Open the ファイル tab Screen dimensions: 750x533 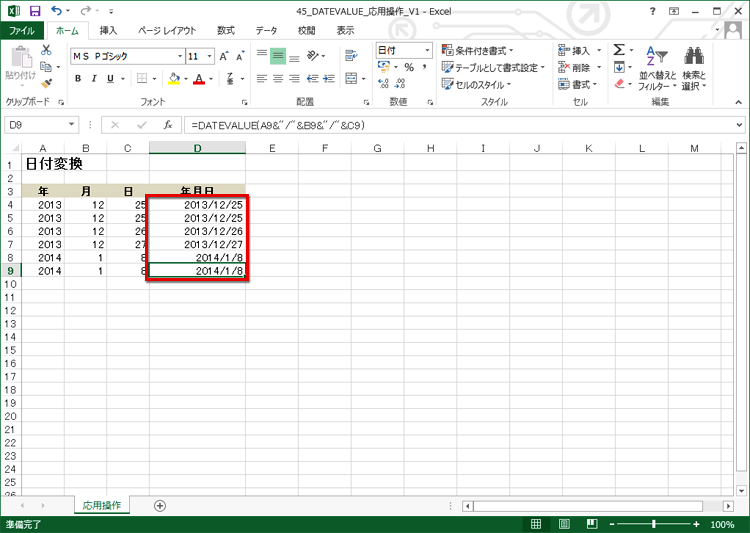click(x=22, y=31)
